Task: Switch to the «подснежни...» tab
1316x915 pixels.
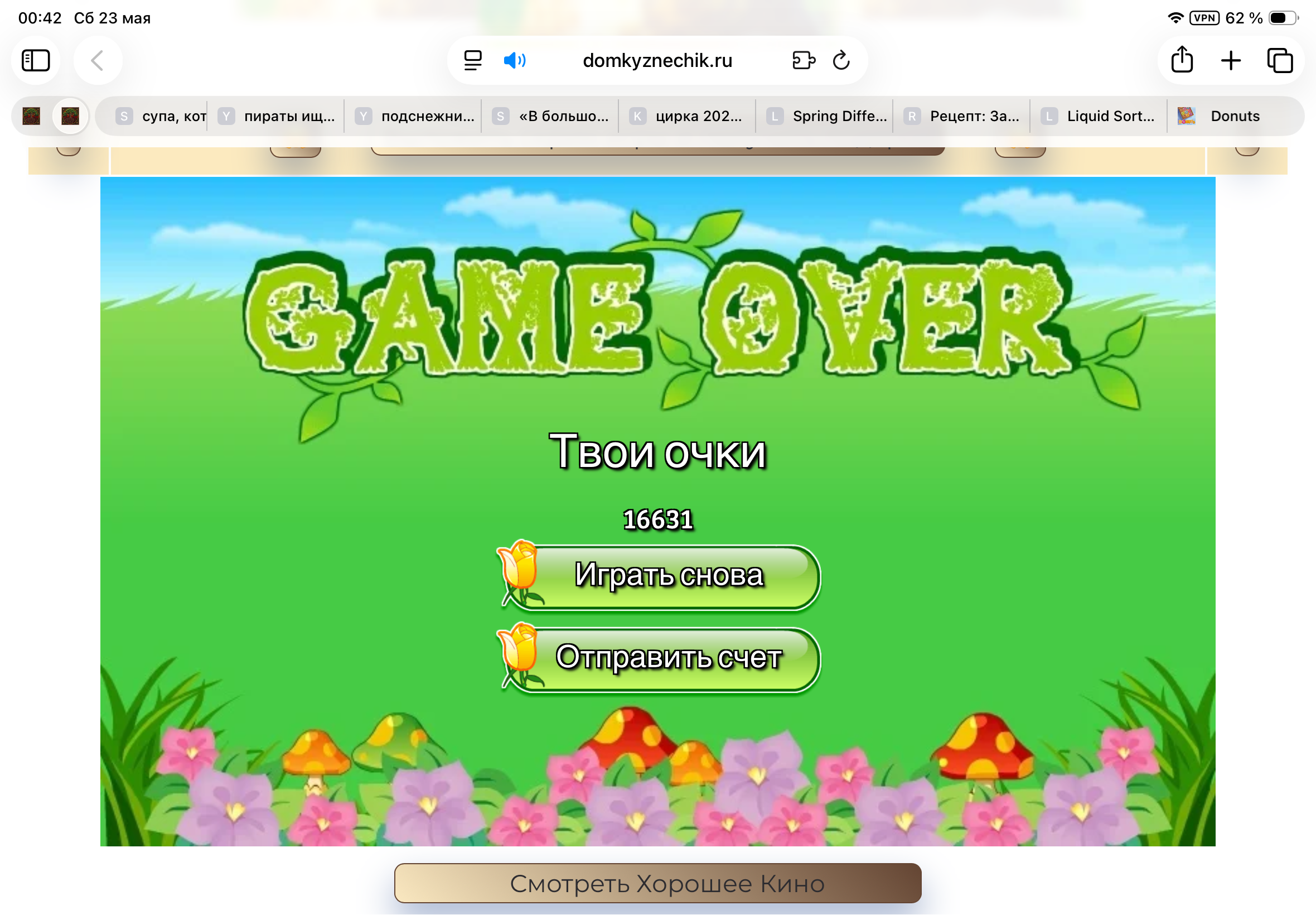Action: [x=414, y=116]
